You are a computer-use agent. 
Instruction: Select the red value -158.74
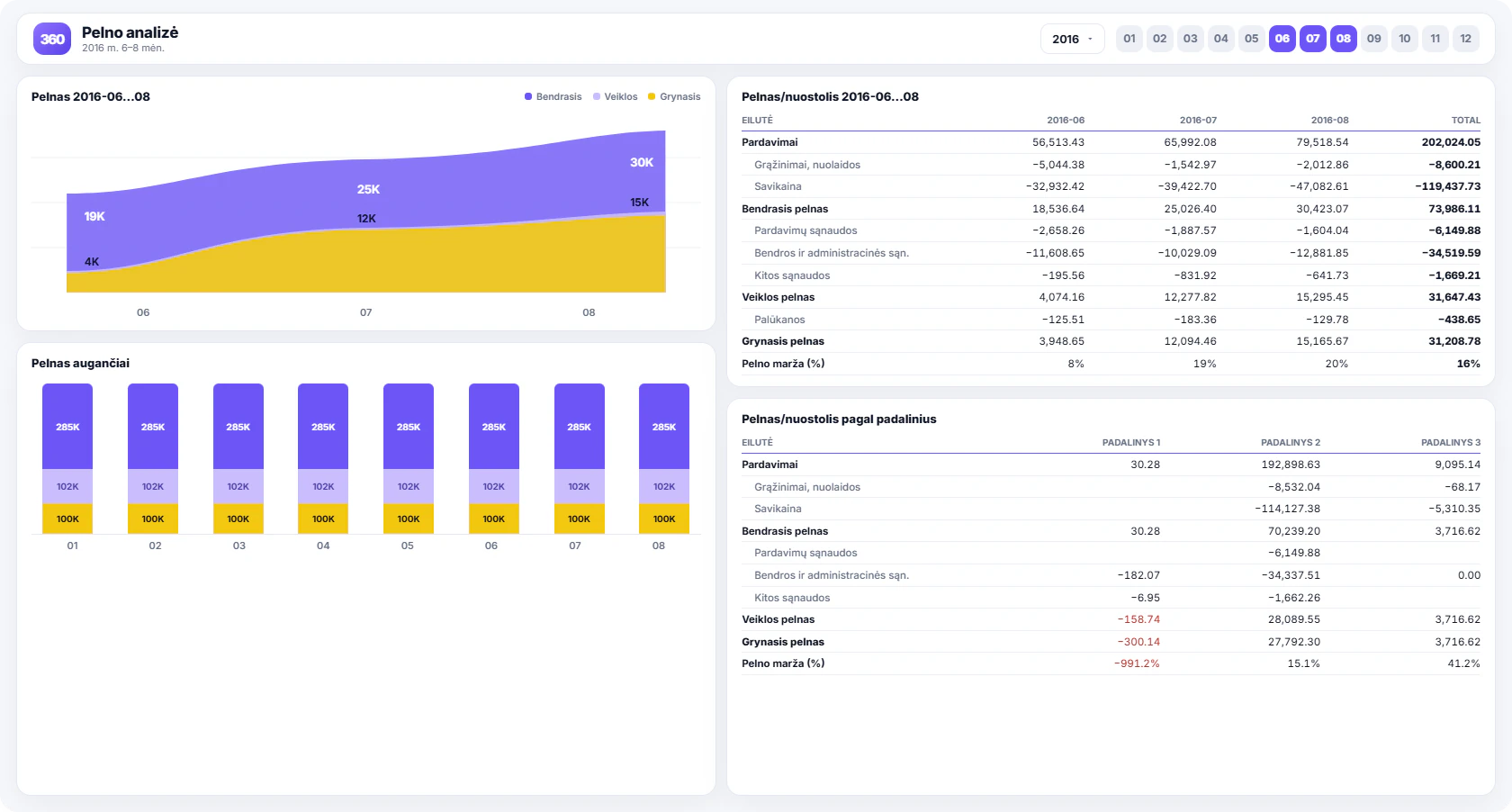(1138, 619)
